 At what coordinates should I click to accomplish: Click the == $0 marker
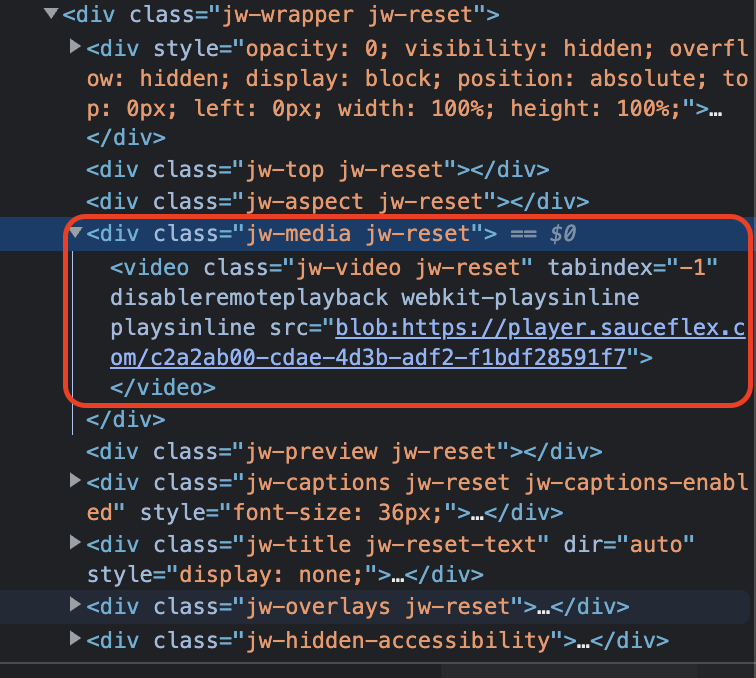pos(543,233)
